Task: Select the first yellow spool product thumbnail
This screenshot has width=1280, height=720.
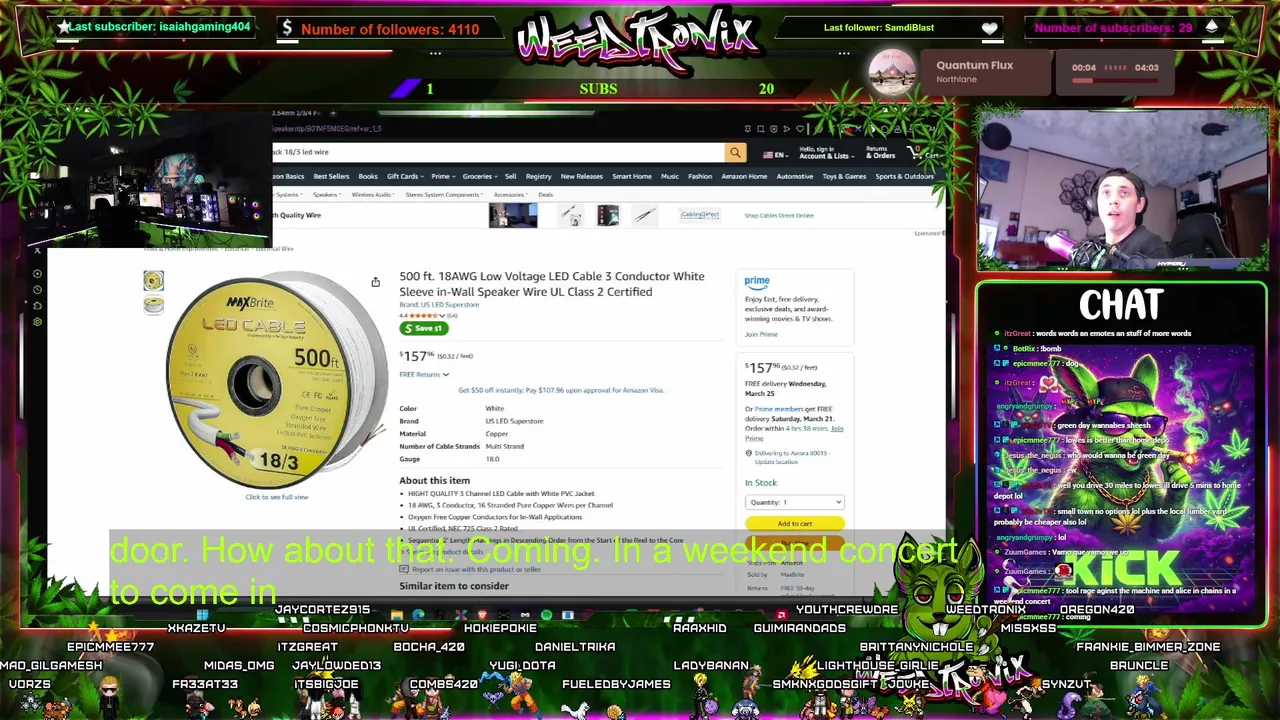Action: tap(153, 281)
